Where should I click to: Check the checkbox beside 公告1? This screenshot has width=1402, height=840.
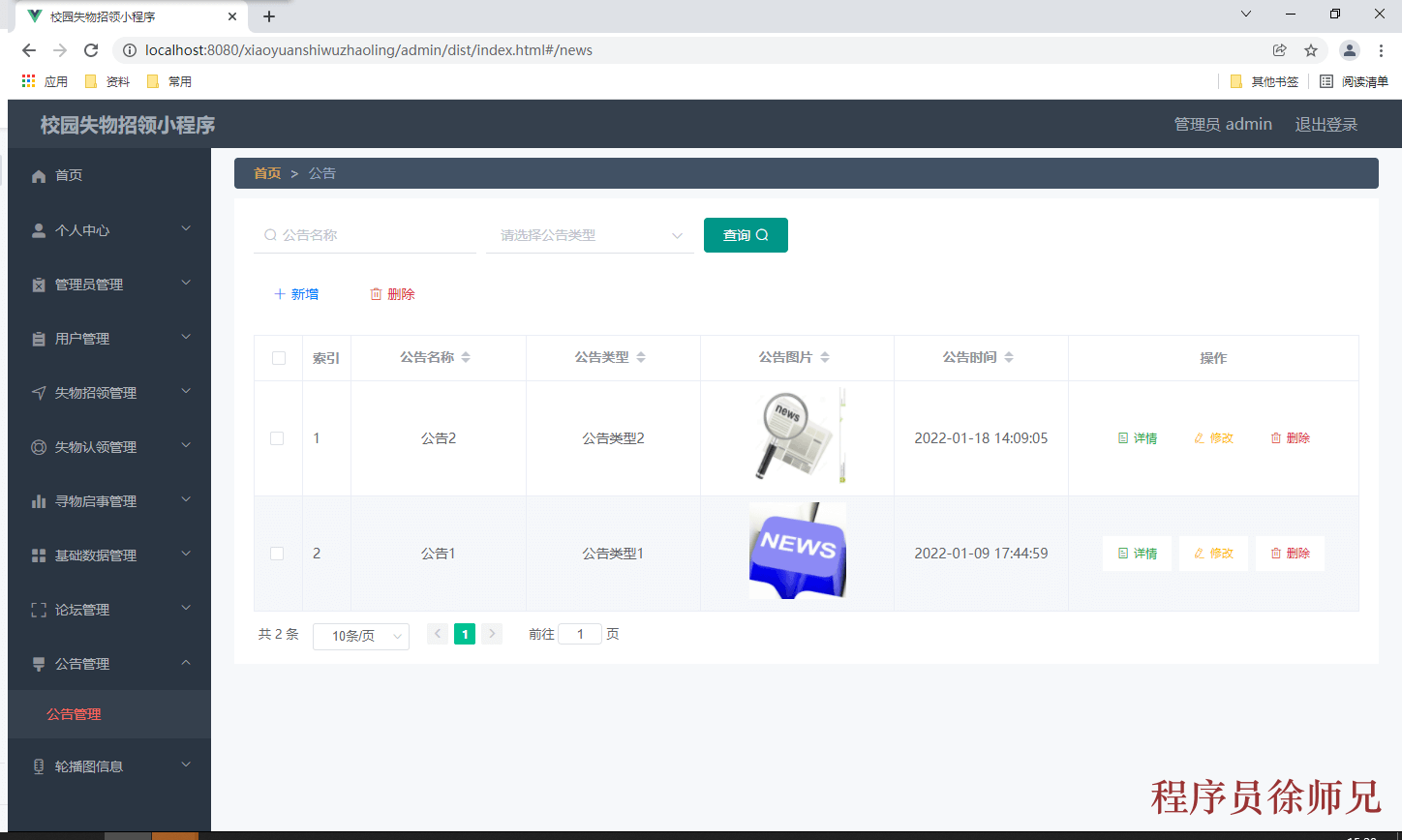click(x=278, y=553)
